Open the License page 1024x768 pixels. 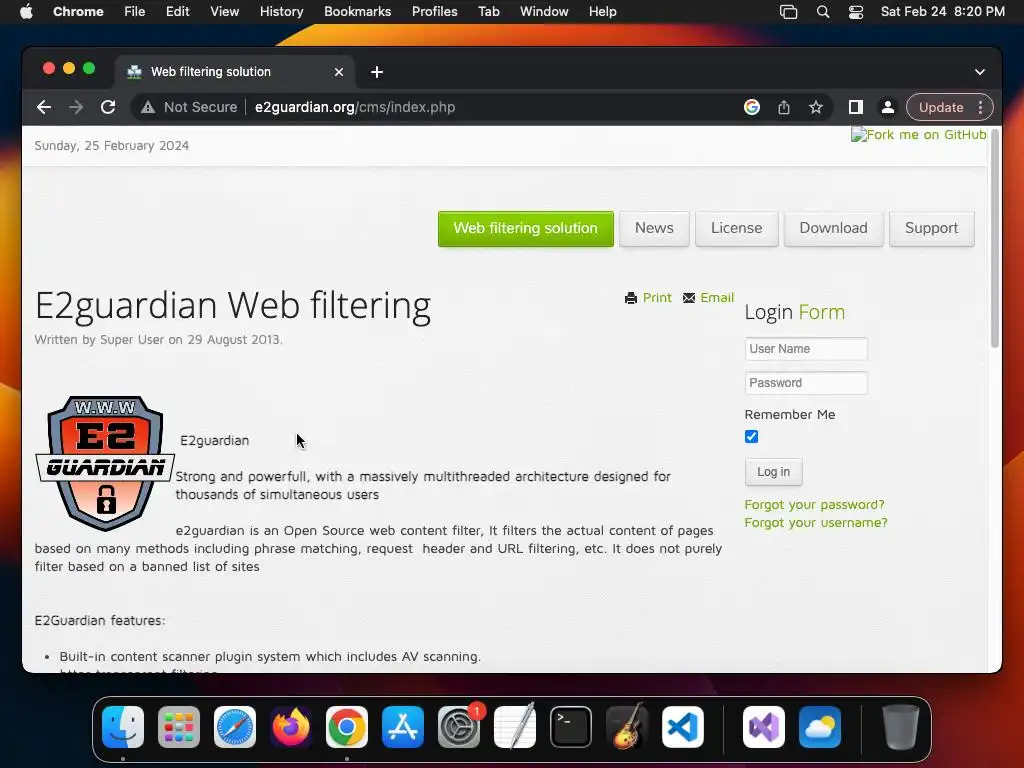point(737,229)
